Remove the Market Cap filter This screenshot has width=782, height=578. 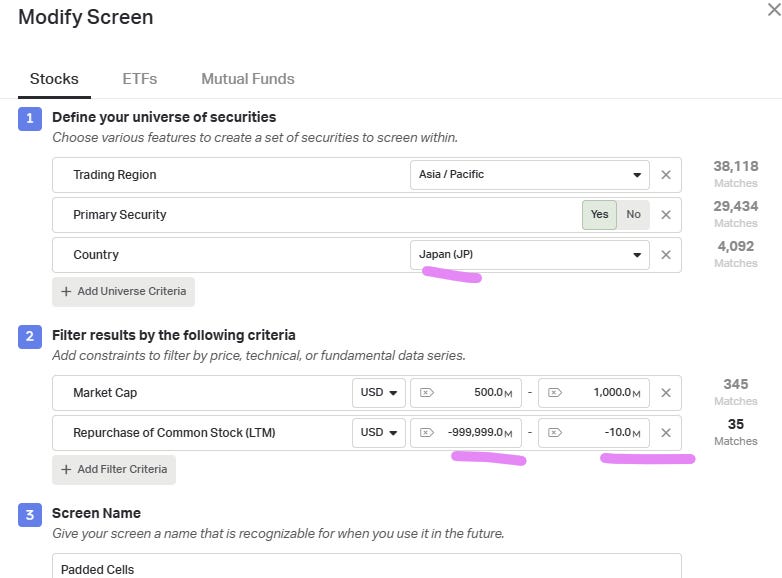(x=666, y=393)
